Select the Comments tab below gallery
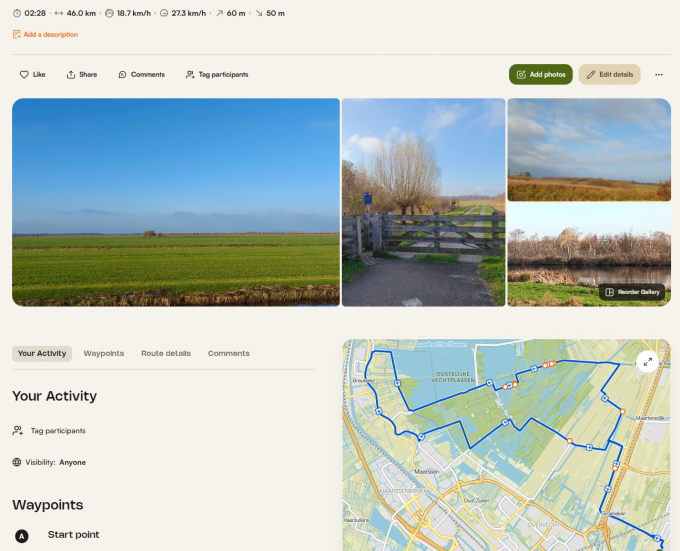680x551 pixels. pos(229,353)
